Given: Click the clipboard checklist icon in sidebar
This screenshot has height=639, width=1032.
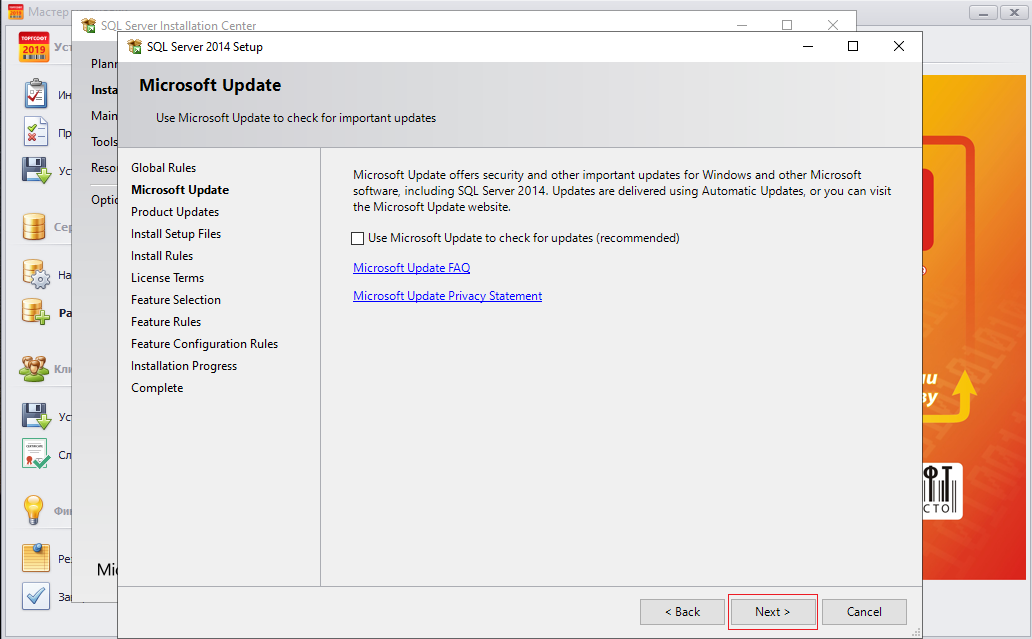Looking at the screenshot, I should (36, 94).
